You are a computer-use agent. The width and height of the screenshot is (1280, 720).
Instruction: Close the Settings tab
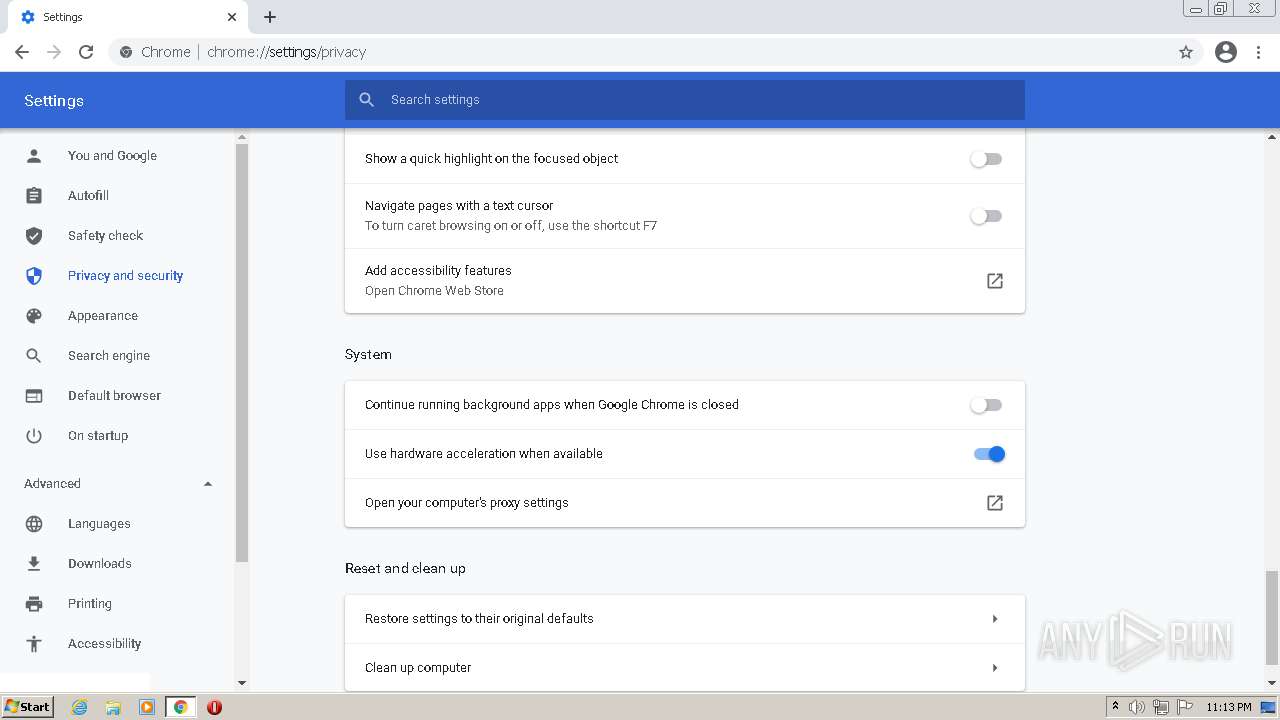tap(232, 17)
